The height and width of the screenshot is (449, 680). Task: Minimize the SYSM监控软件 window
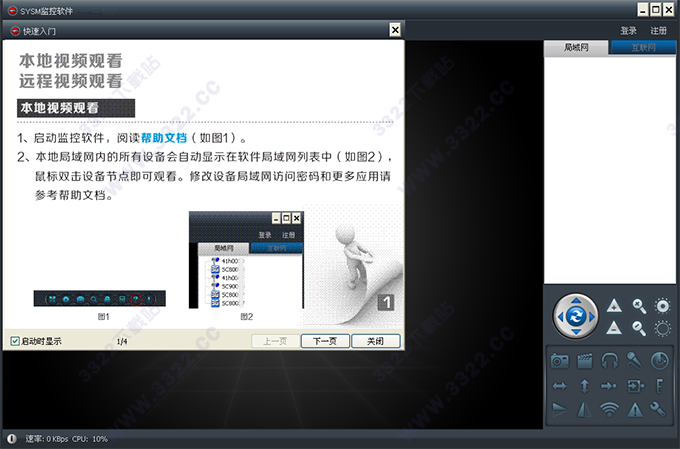pyautogui.click(x=643, y=10)
